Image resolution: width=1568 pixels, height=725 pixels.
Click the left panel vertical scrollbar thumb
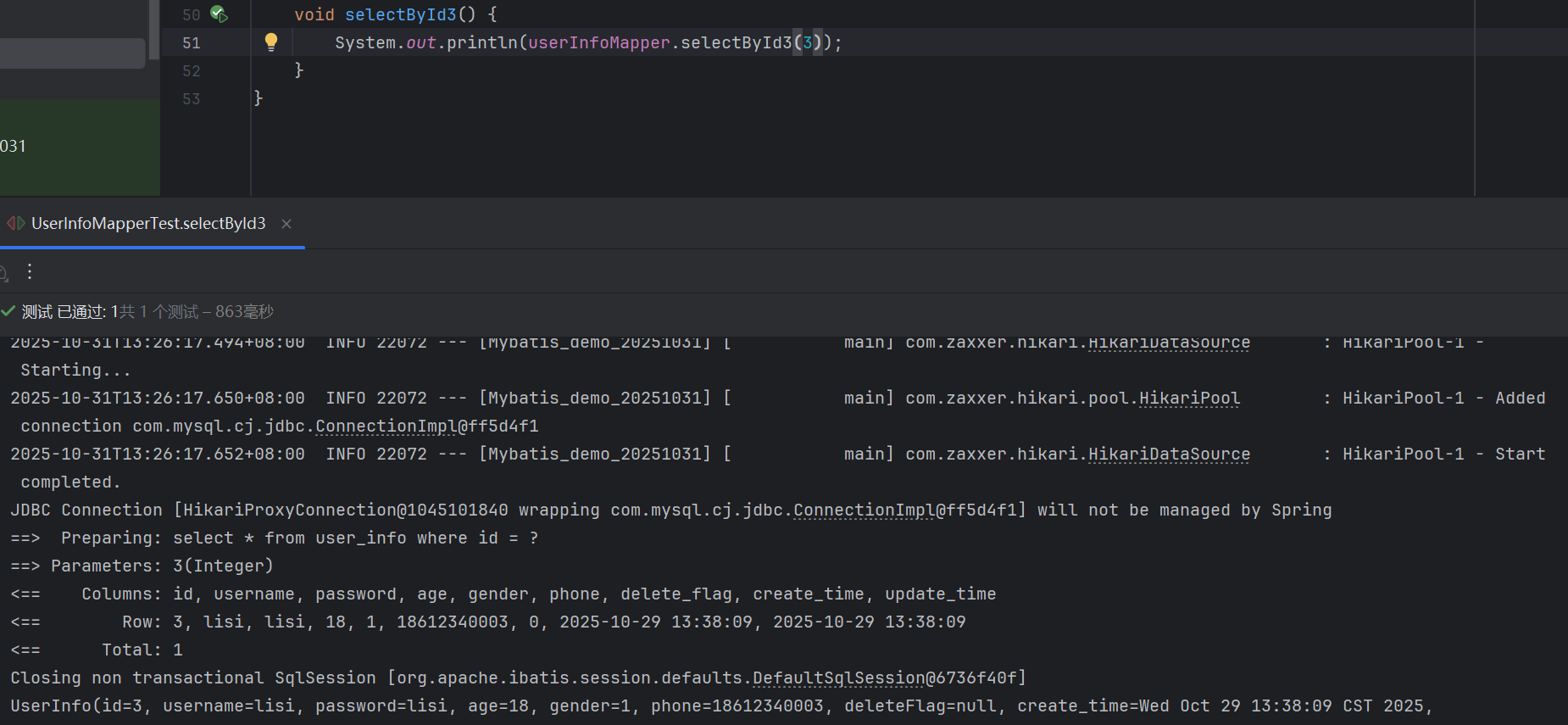tap(154, 30)
